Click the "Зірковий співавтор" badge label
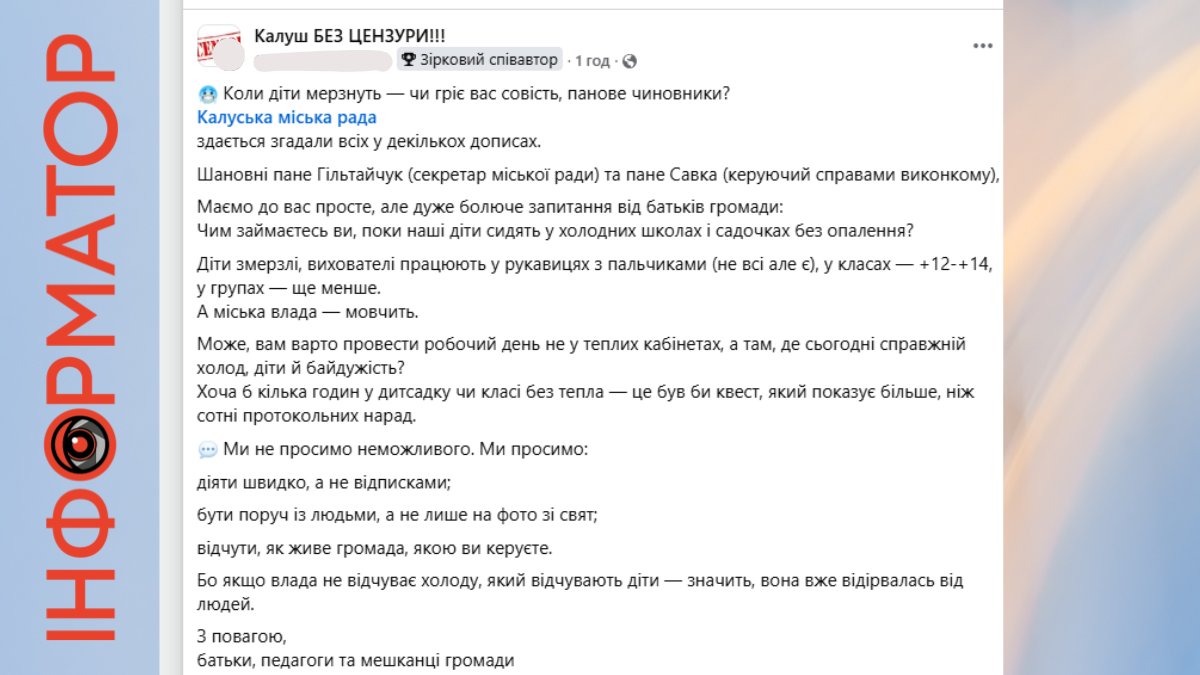The height and width of the screenshot is (675, 1200). (488, 60)
